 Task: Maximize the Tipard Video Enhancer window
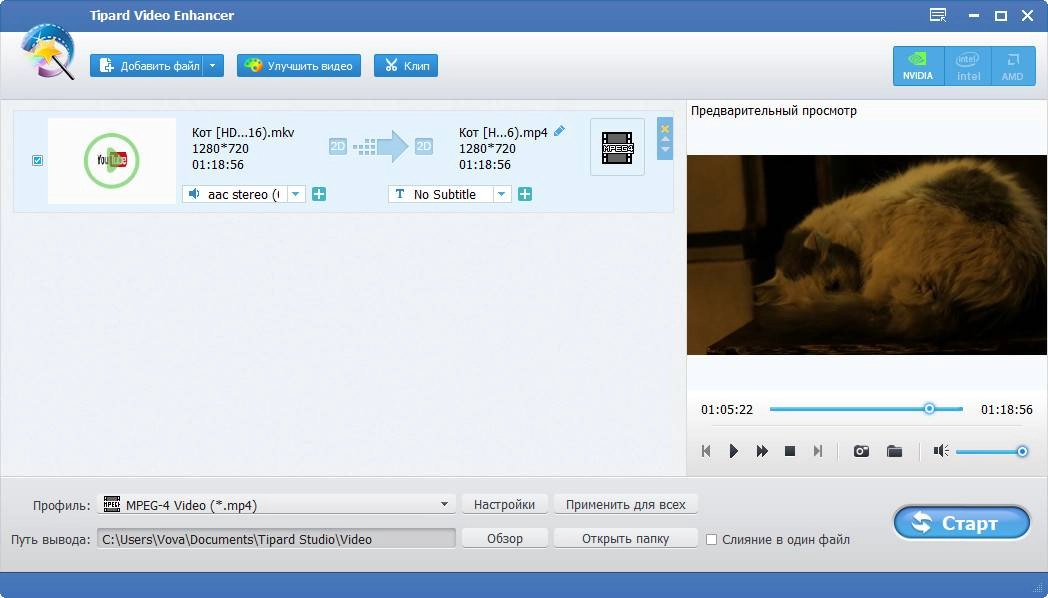1001,15
